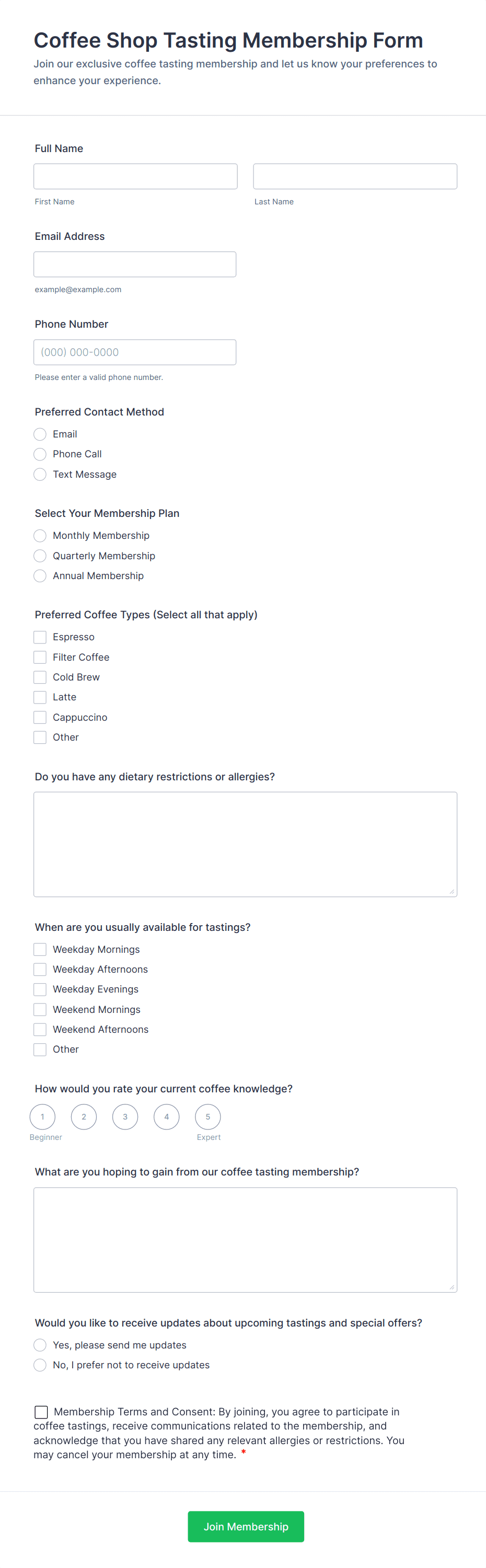
Task: Select the Quarterly Membership plan
Action: pyautogui.click(x=40, y=556)
